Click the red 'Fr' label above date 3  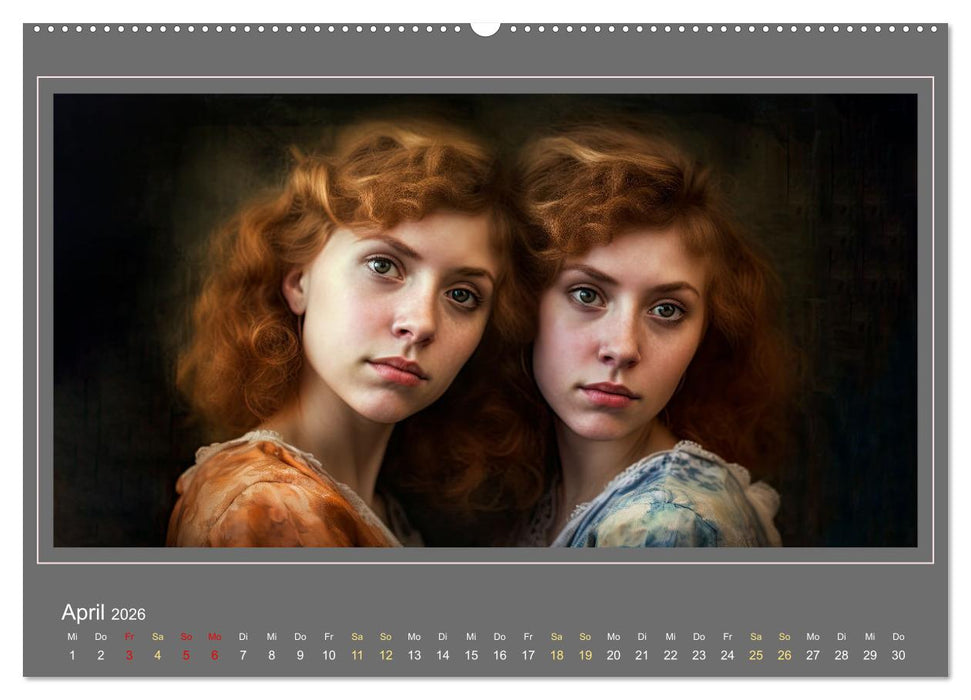point(129,636)
